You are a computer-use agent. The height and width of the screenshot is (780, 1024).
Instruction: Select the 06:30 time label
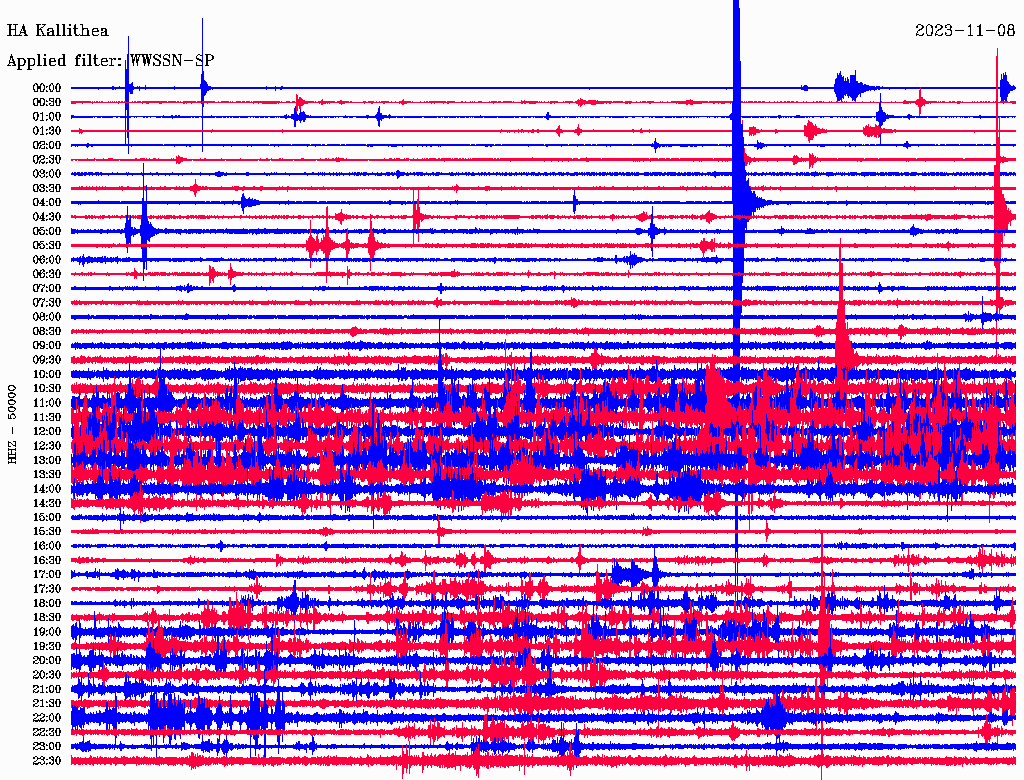pos(47,274)
